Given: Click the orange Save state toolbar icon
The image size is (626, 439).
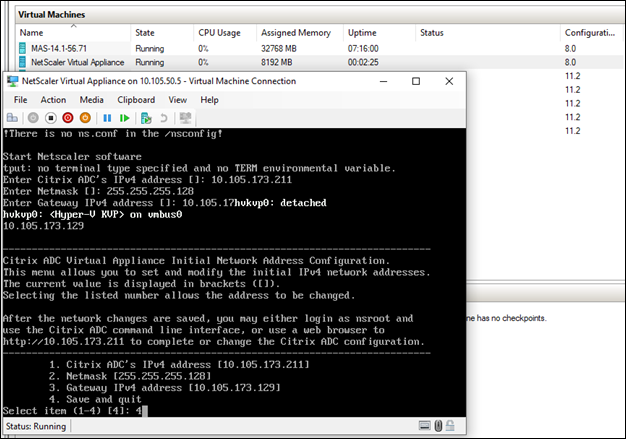Looking at the screenshot, I should (85, 118).
